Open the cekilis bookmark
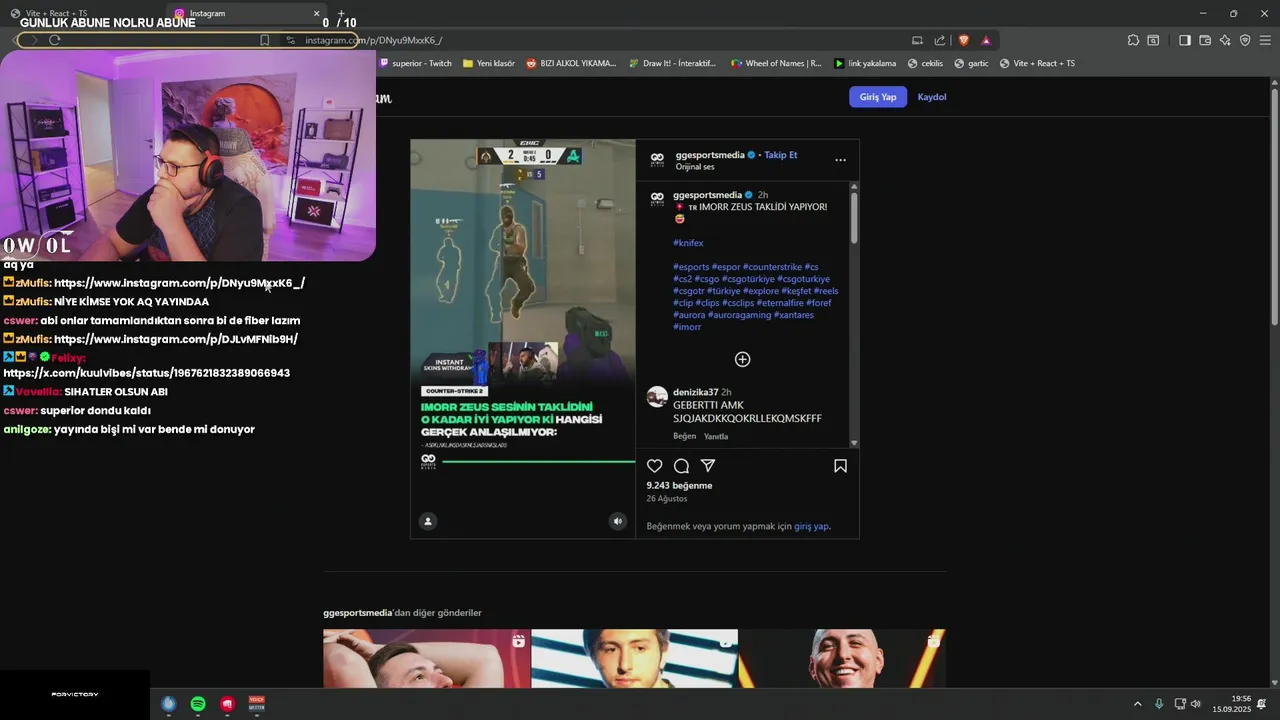This screenshot has height=720, width=1280. pyautogui.click(x=925, y=63)
